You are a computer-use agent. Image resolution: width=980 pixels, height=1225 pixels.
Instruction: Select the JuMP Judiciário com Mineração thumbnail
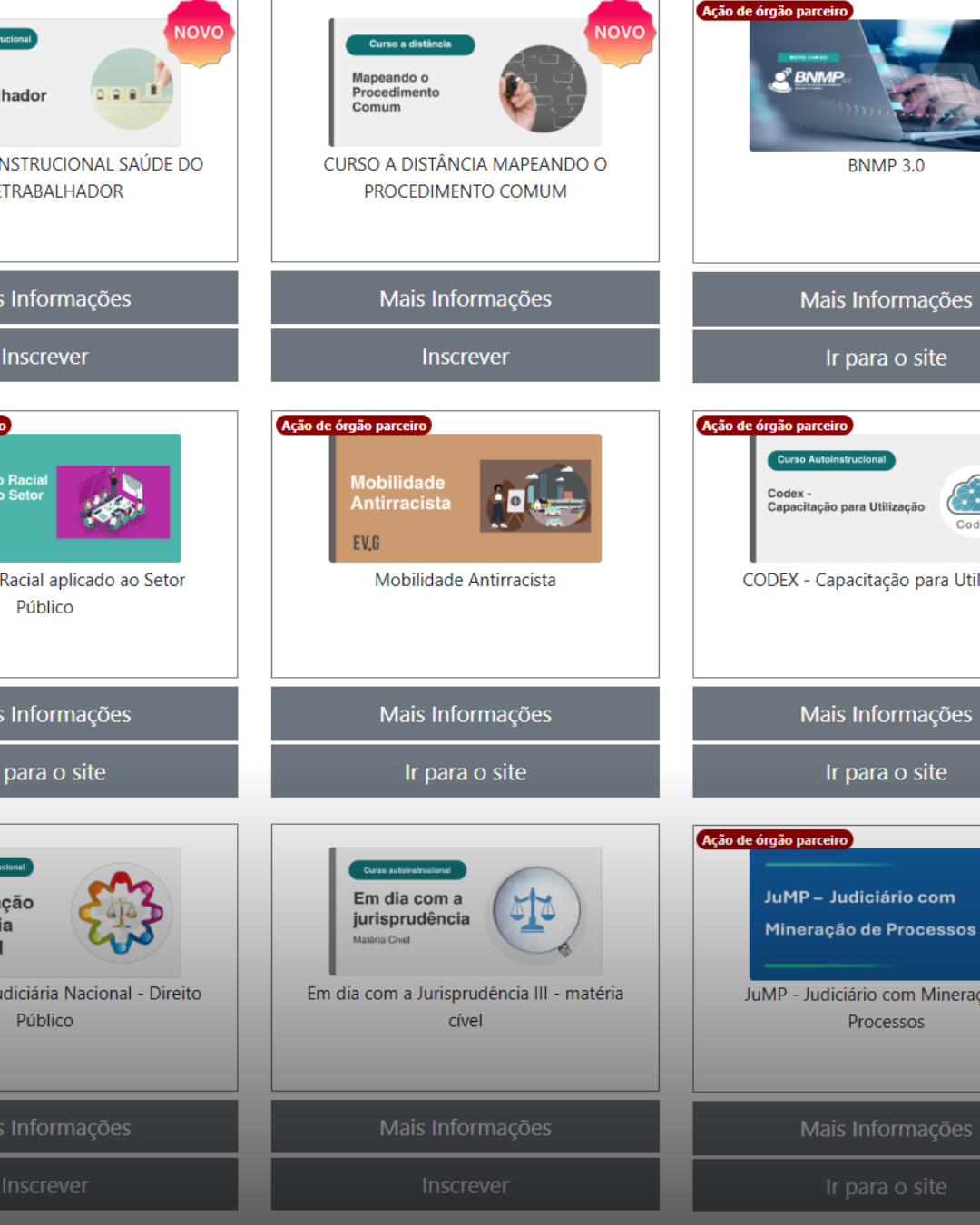coord(865,915)
